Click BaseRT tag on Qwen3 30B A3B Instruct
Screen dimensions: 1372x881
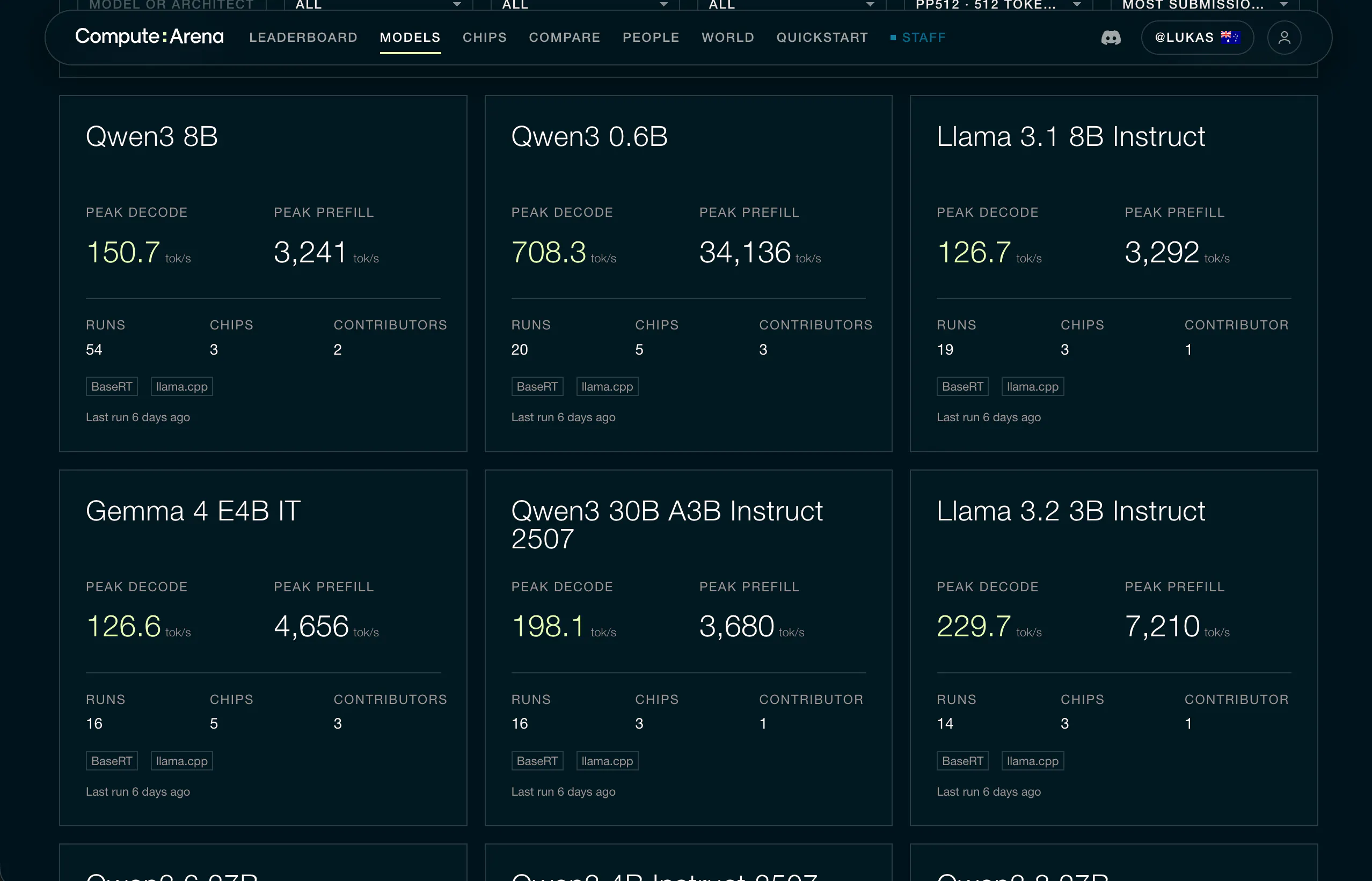(537, 761)
